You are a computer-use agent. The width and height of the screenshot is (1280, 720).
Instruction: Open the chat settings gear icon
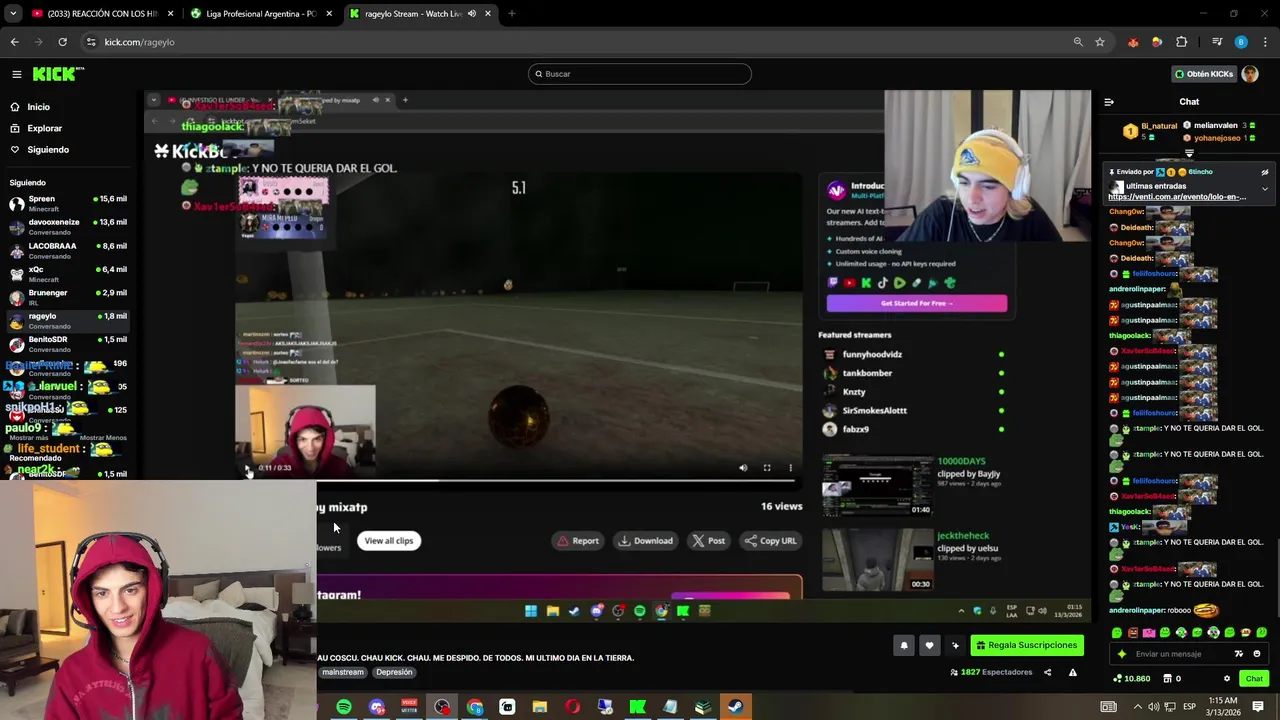[x=1227, y=679]
